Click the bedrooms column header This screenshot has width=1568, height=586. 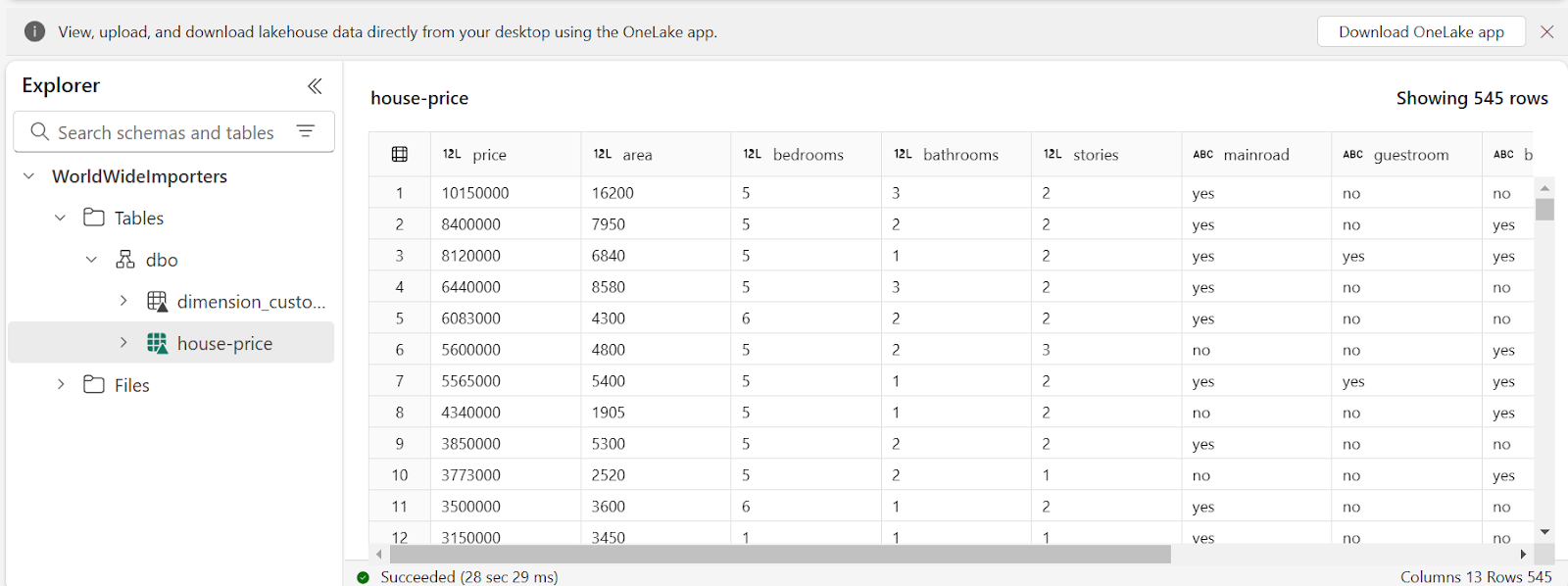(x=806, y=154)
